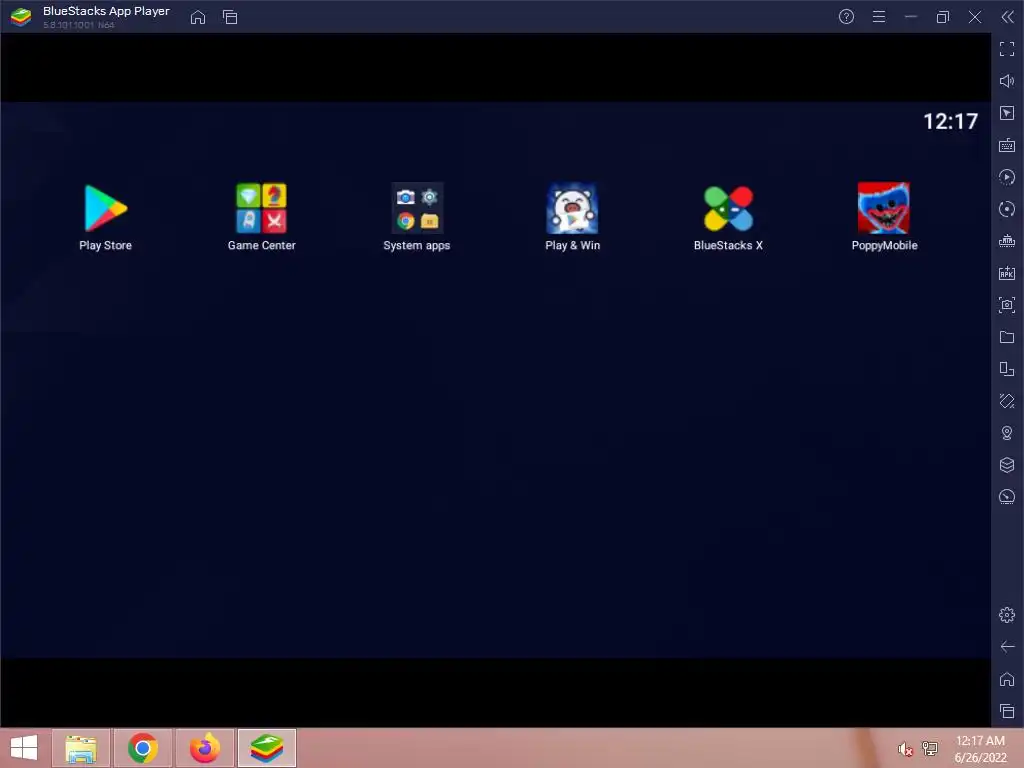Screen dimensions: 1024x768
Task: Enter full screen mode from sidebar
Action: click(x=1007, y=49)
